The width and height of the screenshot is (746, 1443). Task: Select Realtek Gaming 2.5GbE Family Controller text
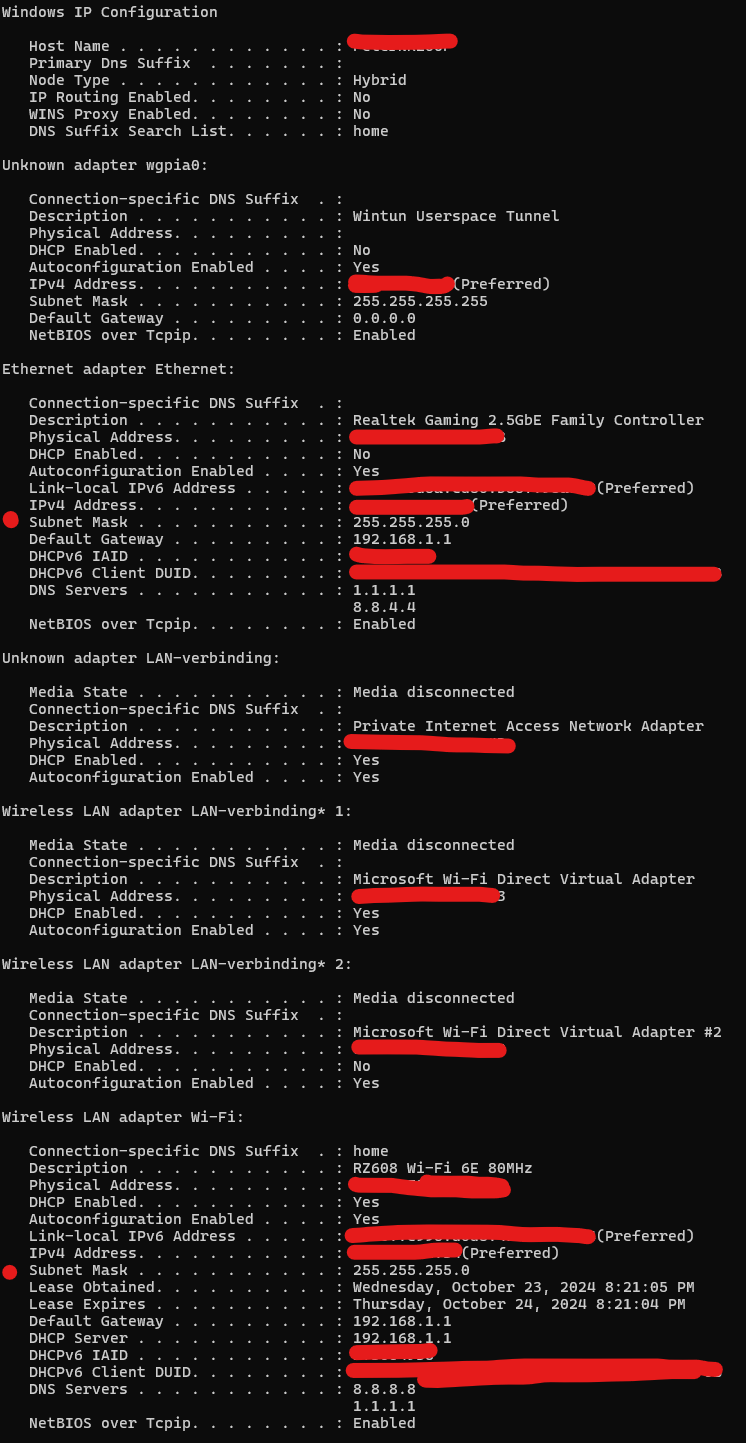point(528,420)
